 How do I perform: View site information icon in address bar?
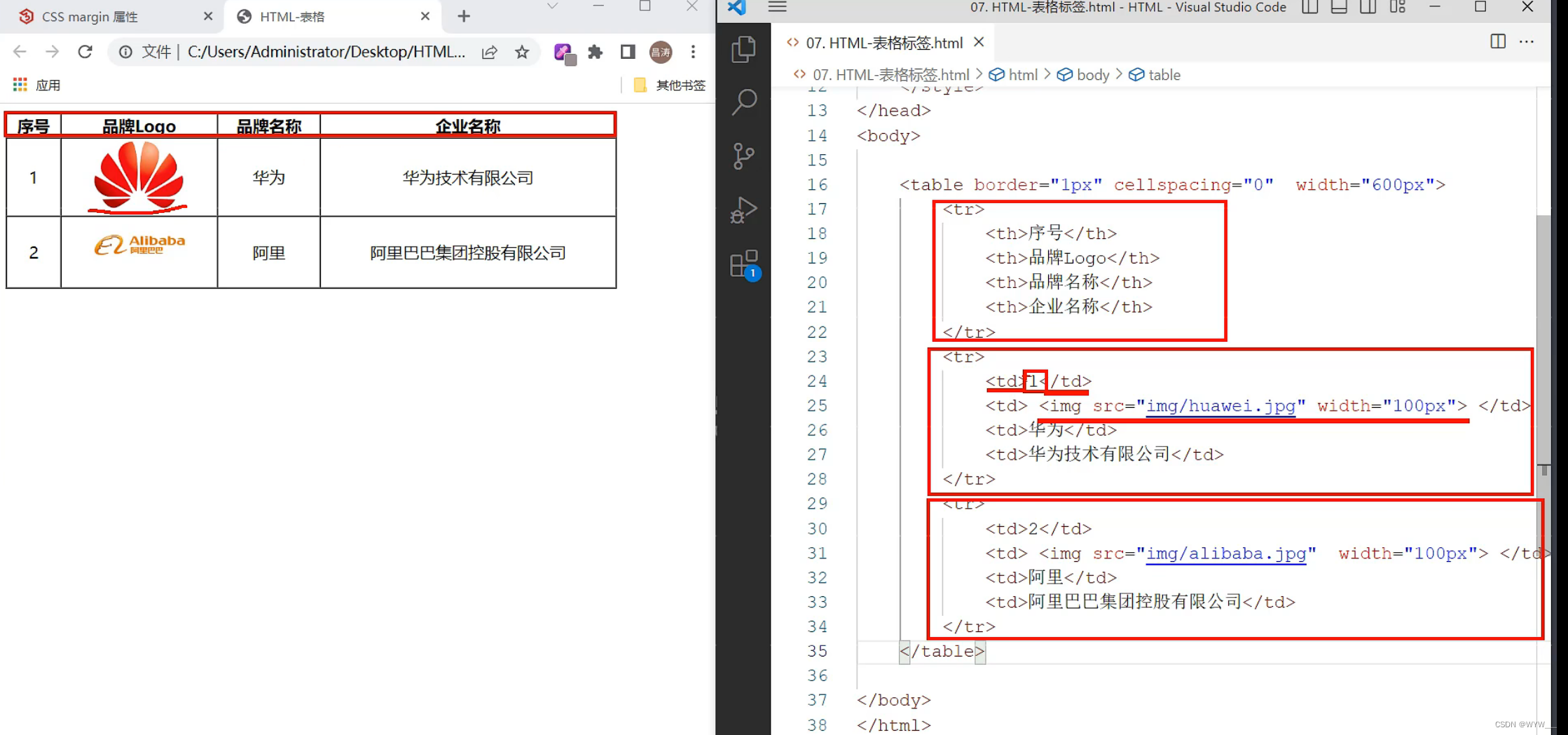[125, 52]
